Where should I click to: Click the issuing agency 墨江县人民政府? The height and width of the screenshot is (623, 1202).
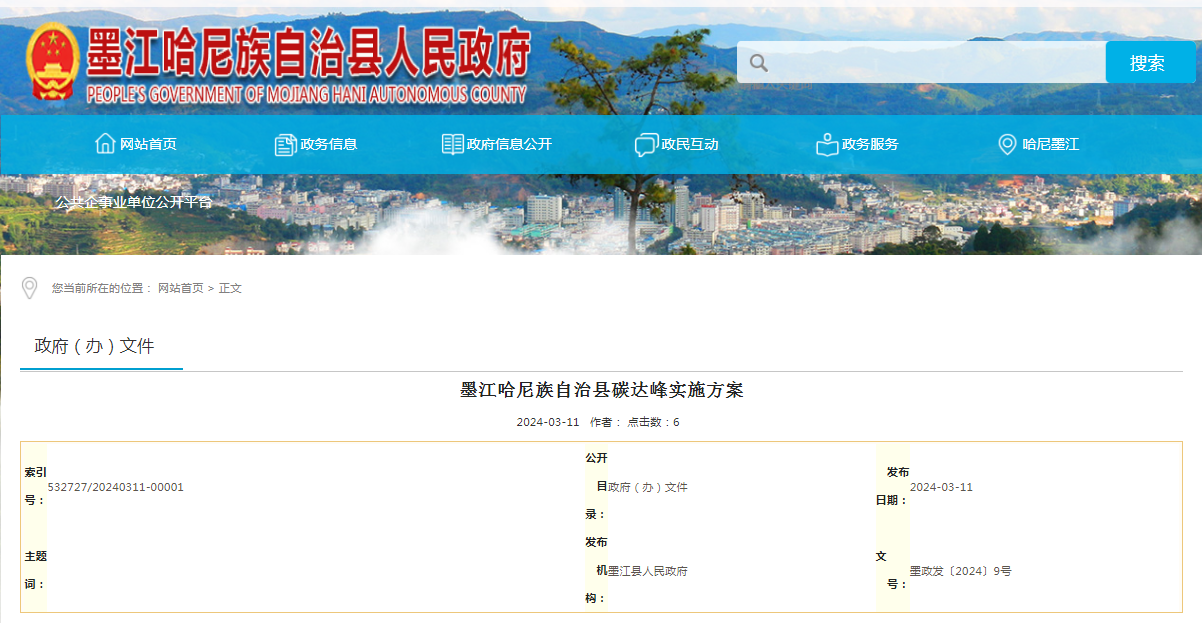[x=648, y=571]
